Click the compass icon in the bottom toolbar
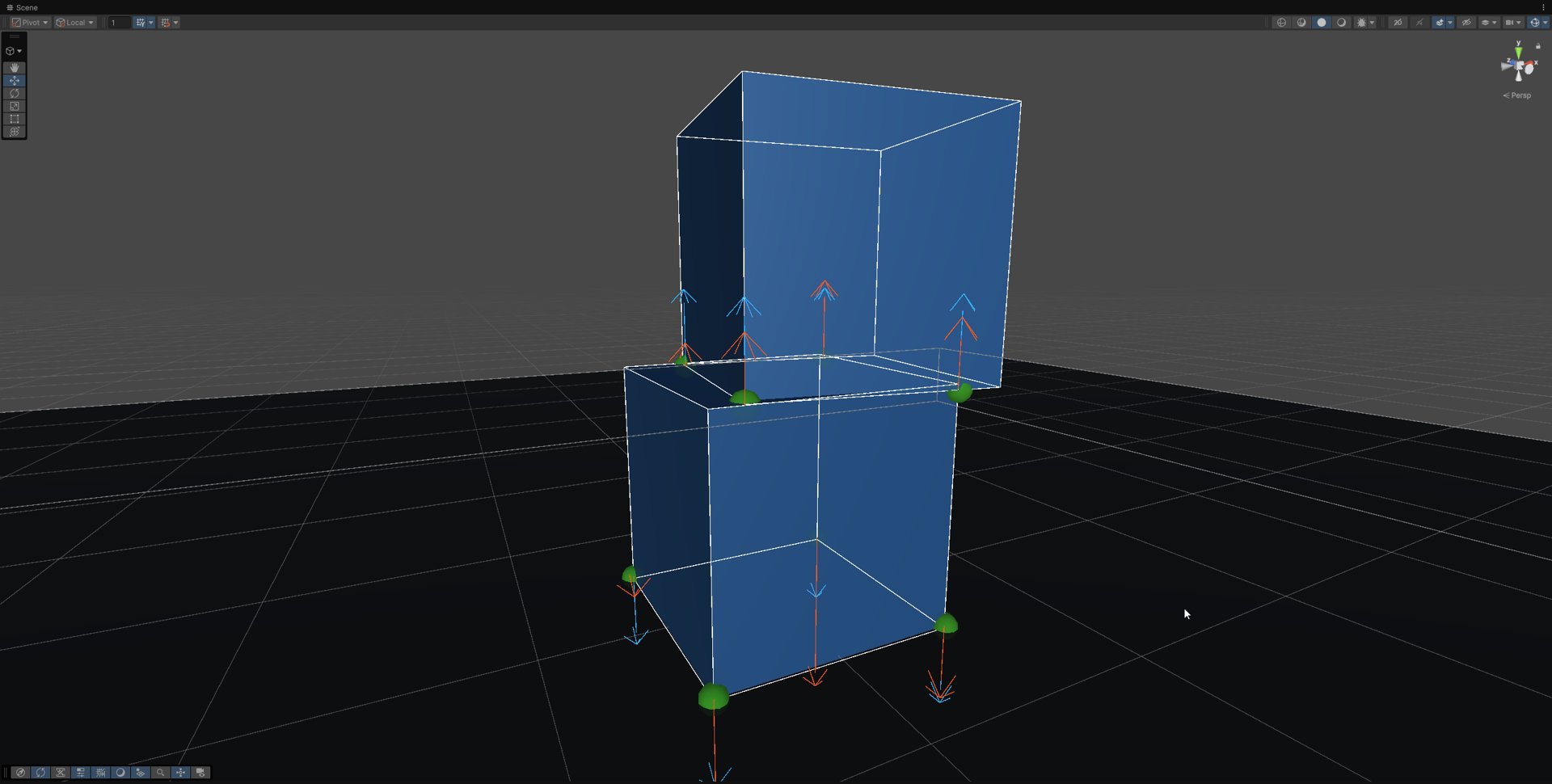Viewport: 1552px width, 784px height. coord(21,773)
